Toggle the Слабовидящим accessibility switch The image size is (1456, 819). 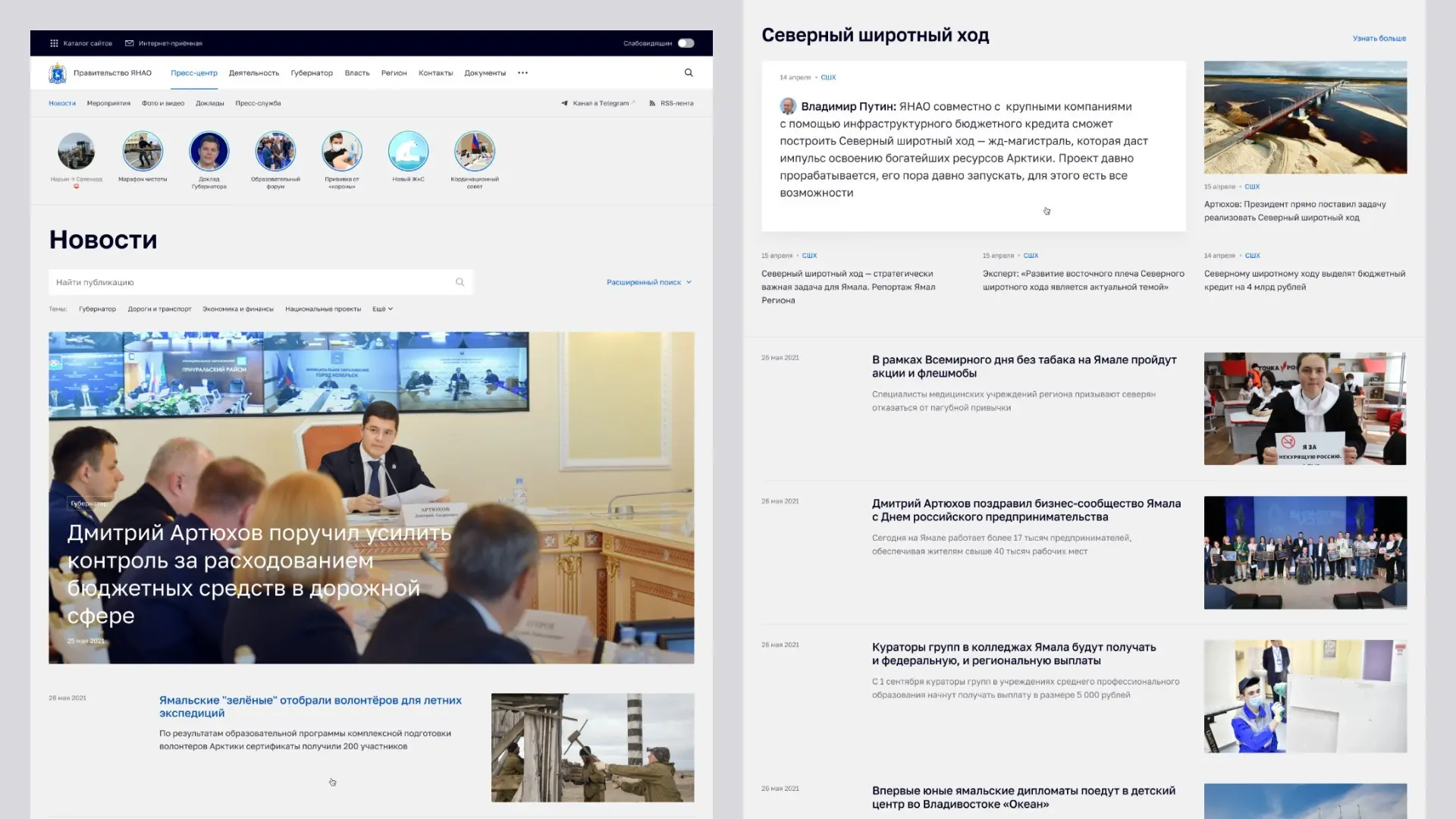point(686,43)
